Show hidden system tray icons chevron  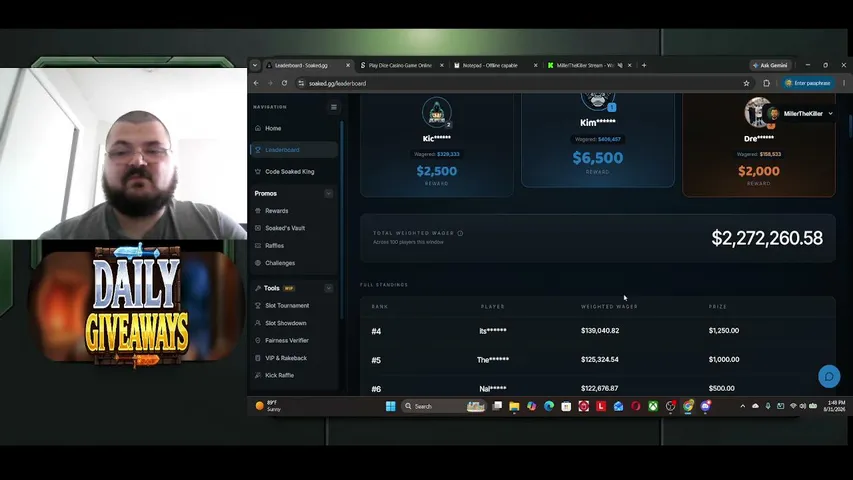(743, 407)
